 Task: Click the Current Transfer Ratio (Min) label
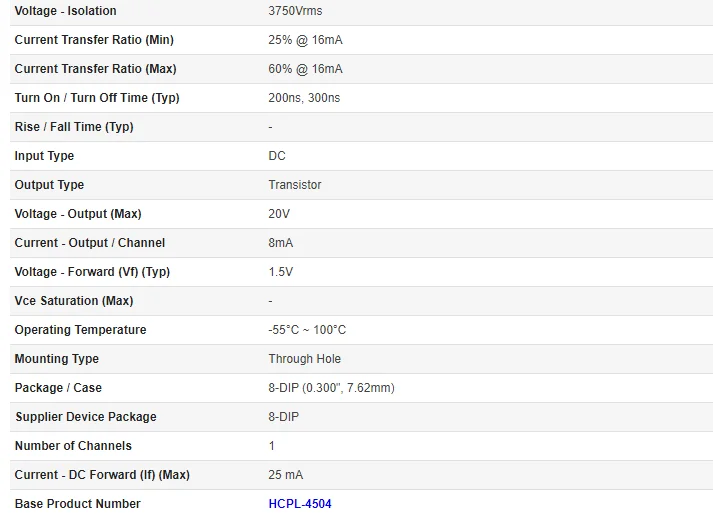coord(94,40)
